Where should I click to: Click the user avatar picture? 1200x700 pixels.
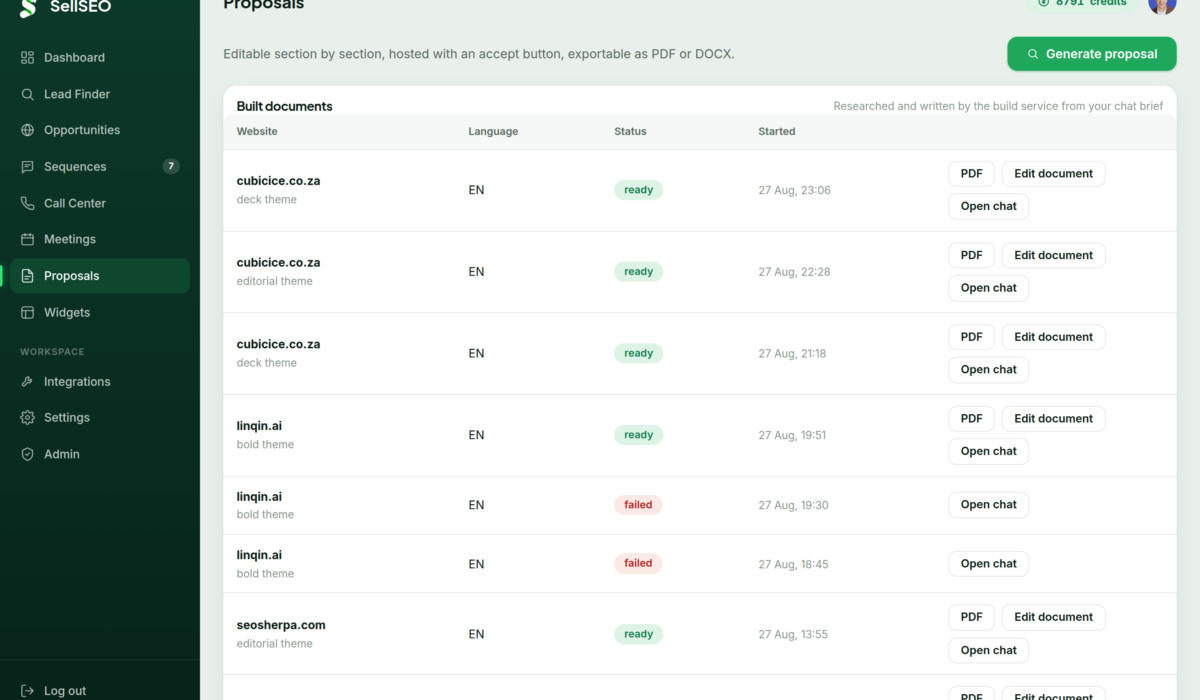point(1162,5)
